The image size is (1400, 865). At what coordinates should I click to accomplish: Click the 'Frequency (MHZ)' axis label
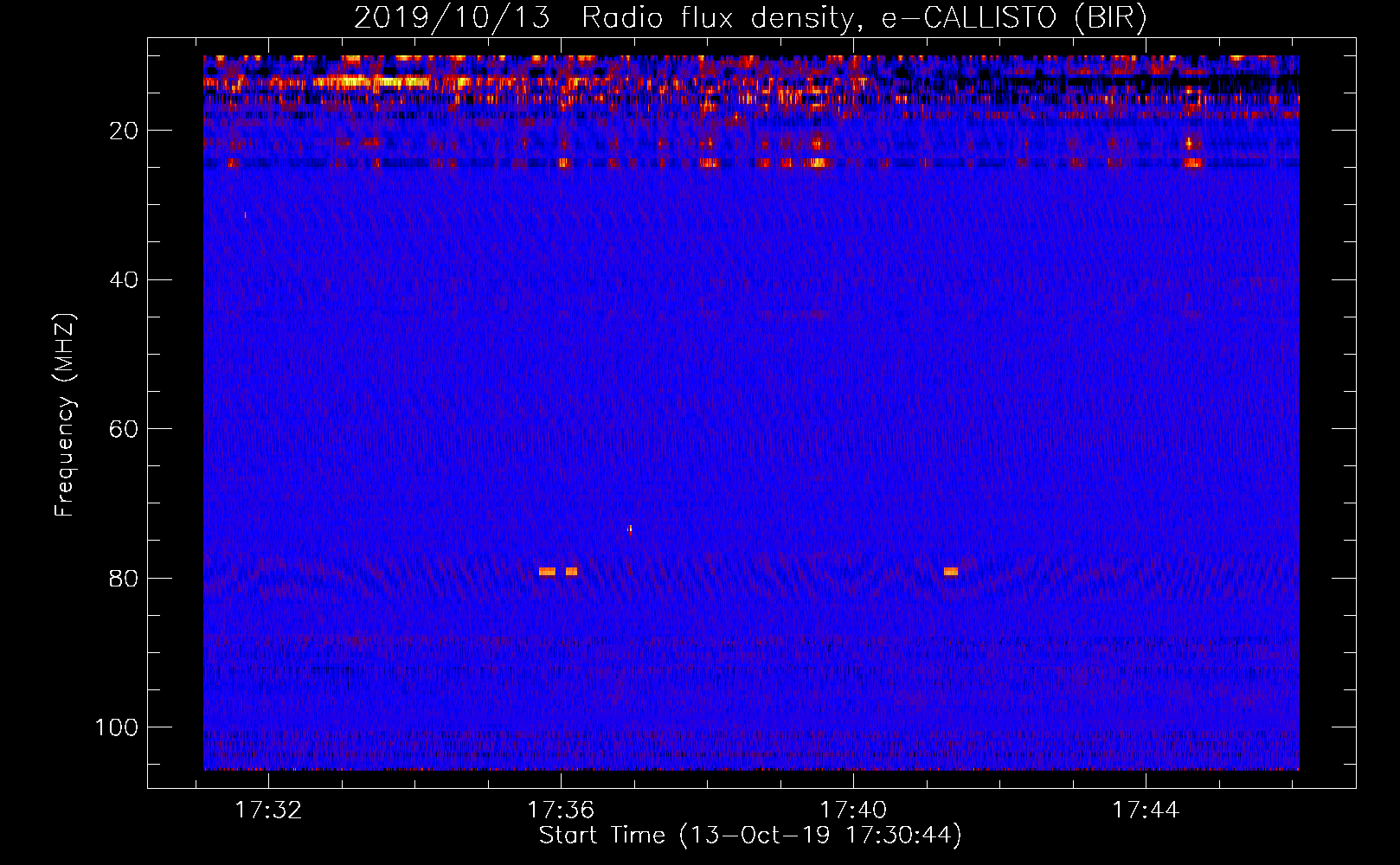tap(65, 415)
